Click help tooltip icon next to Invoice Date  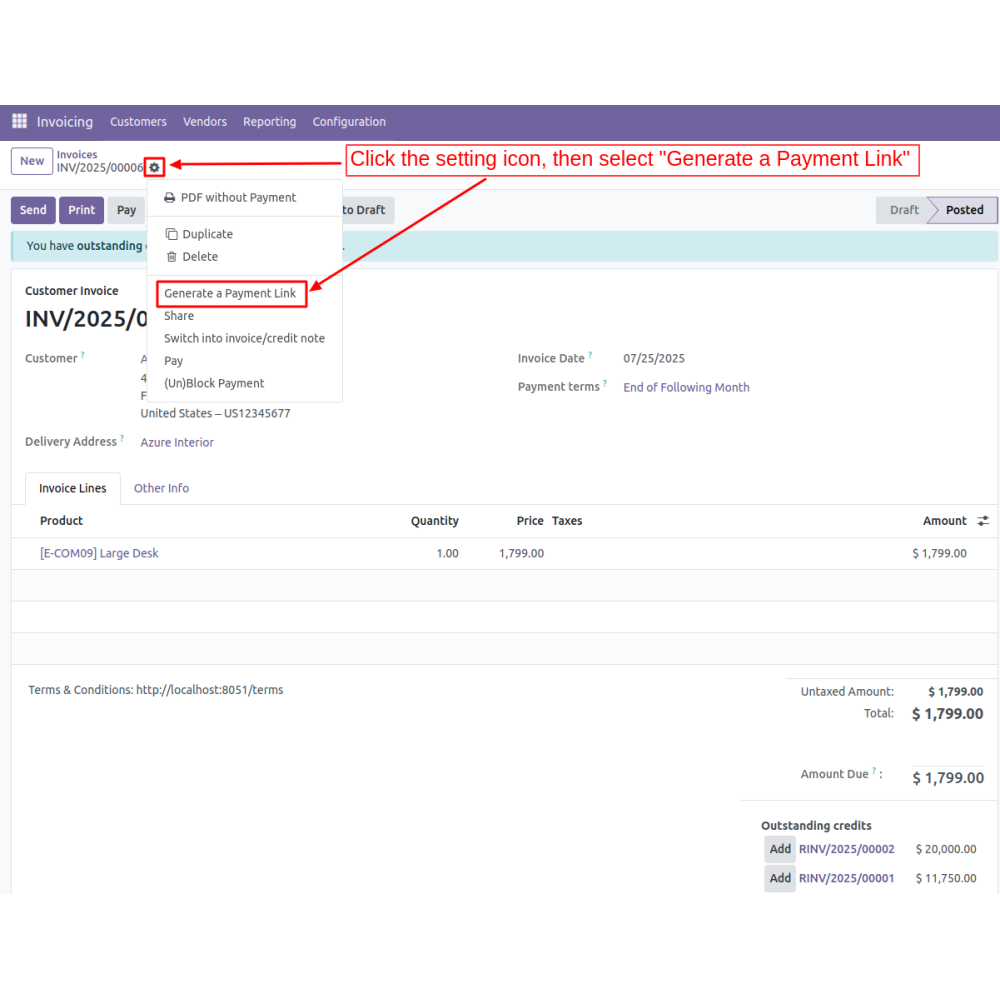click(x=590, y=355)
